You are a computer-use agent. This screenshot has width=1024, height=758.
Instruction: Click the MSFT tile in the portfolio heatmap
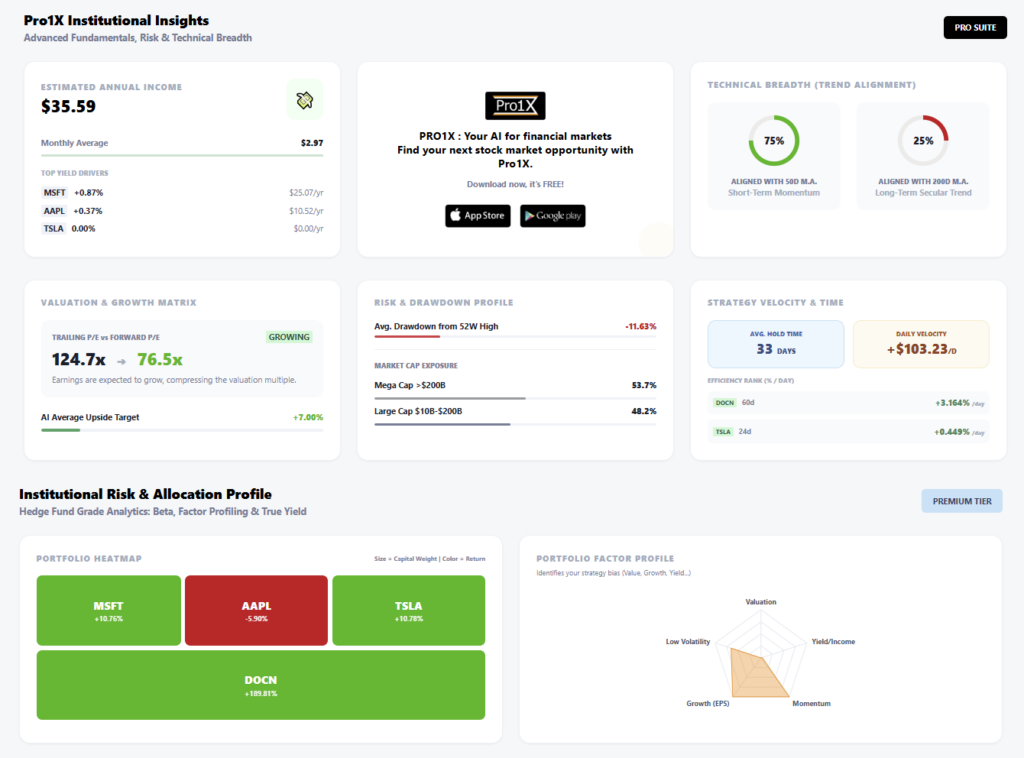(x=108, y=610)
